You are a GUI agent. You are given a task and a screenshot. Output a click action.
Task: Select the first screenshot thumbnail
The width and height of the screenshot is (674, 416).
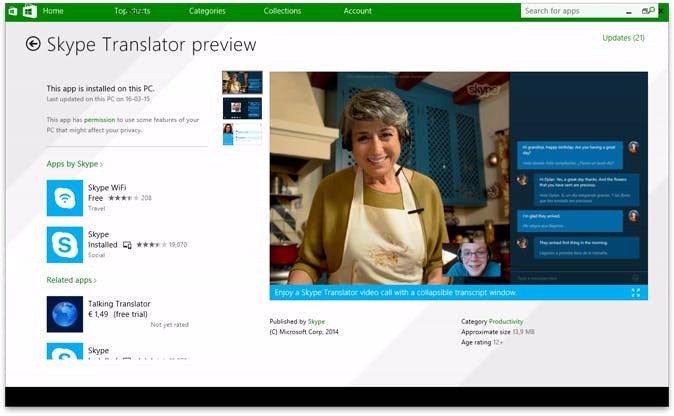pos(242,83)
